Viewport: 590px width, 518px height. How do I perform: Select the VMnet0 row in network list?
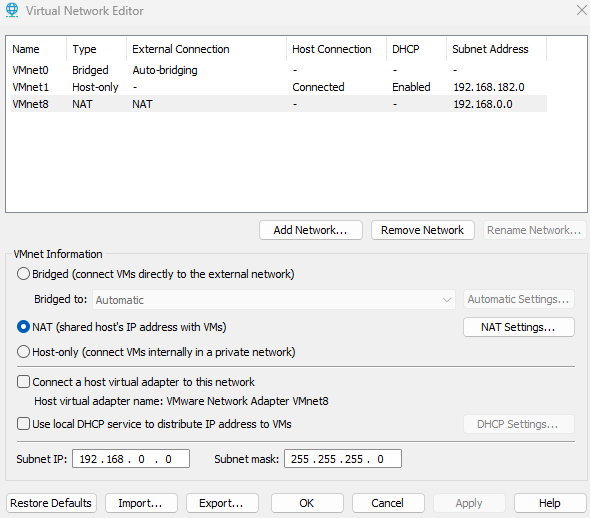[x=279, y=70]
